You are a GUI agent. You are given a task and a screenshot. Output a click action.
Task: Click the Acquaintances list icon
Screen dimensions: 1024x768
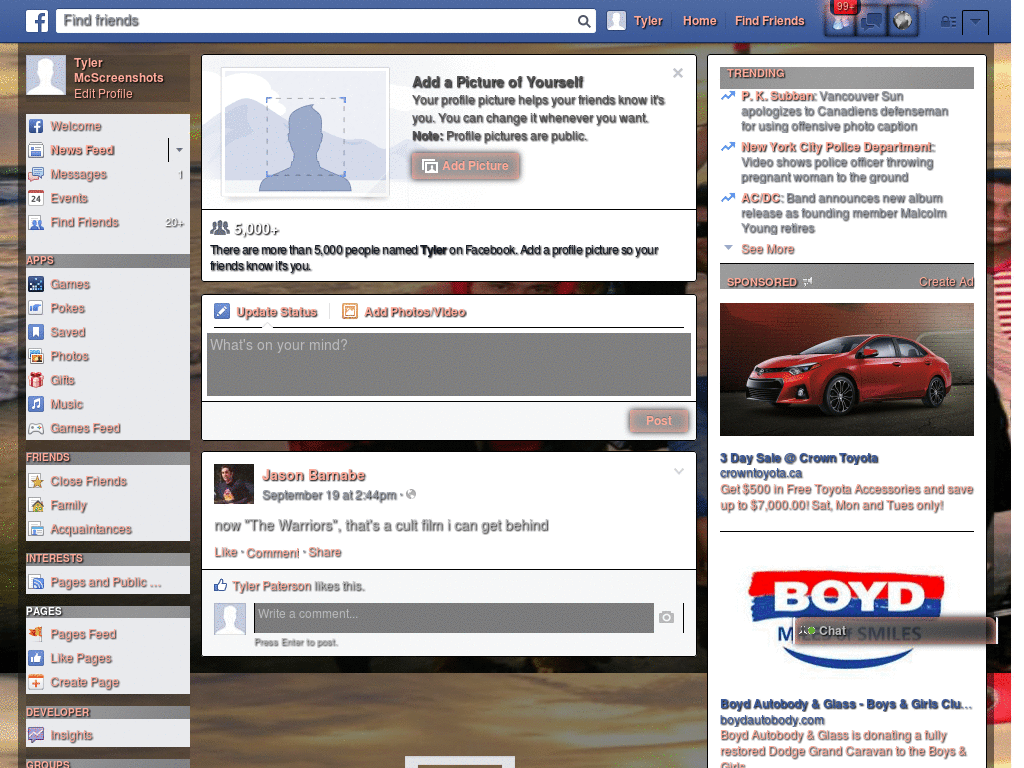[36, 530]
